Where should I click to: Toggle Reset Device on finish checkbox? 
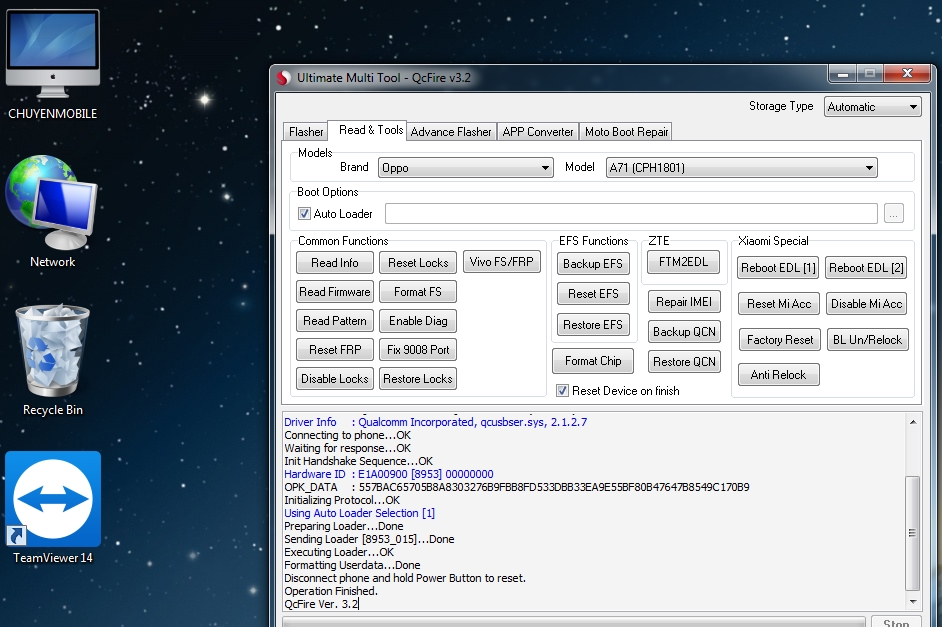(562, 391)
